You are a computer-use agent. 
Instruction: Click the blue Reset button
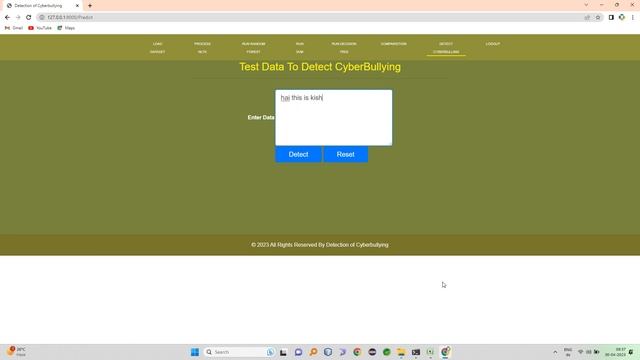click(346, 154)
